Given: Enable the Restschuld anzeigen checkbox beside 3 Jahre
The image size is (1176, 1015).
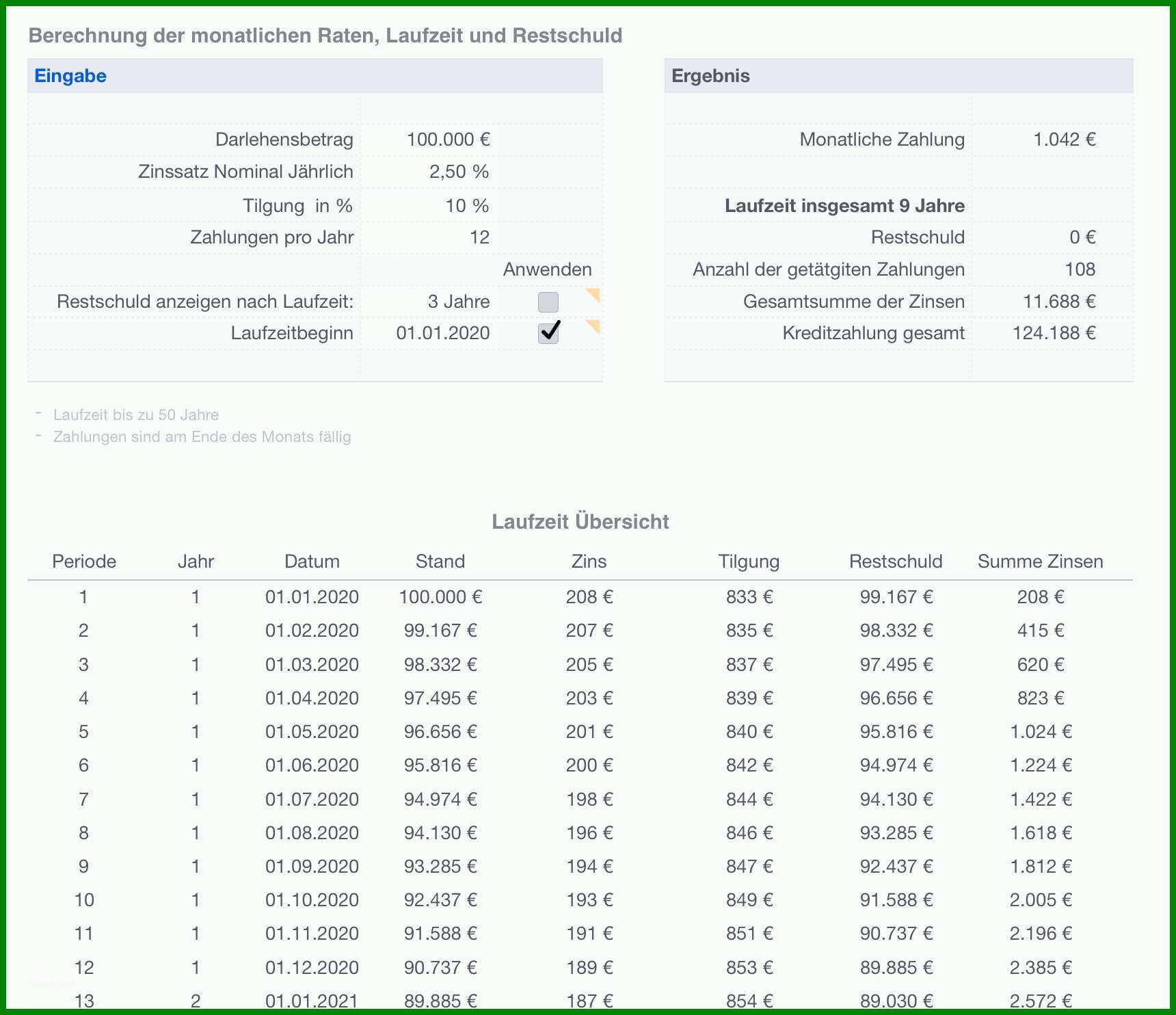Looking at the screenshot, I should [548, 302].
